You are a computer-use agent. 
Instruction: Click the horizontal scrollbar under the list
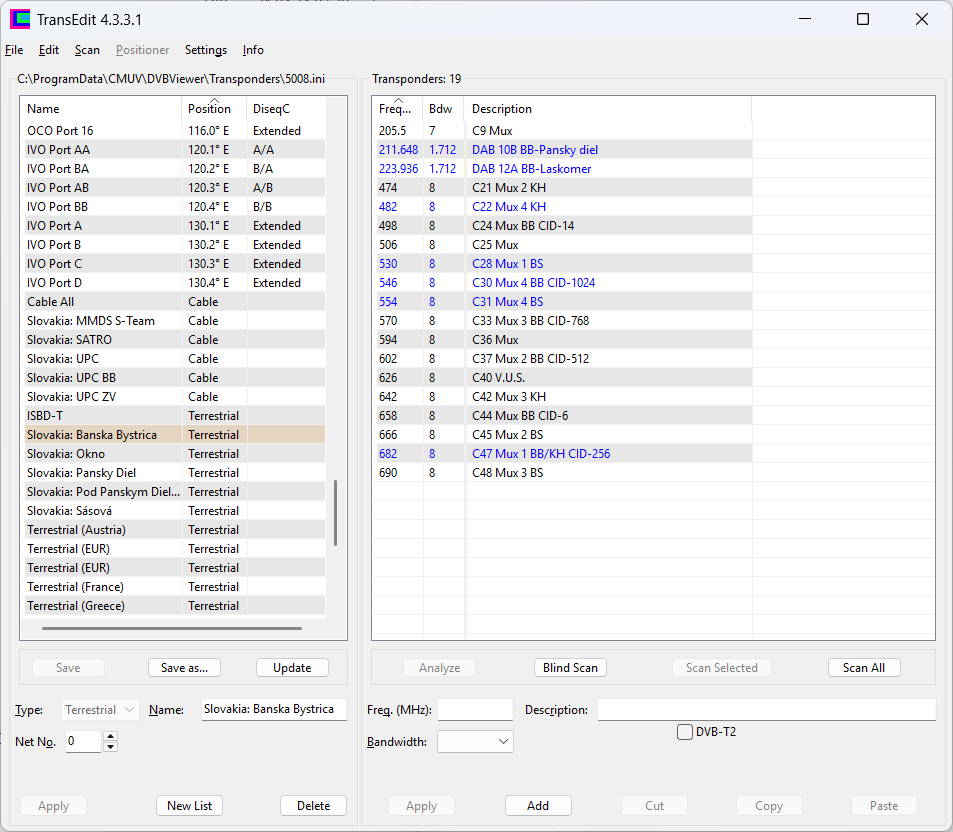[171, 629]
